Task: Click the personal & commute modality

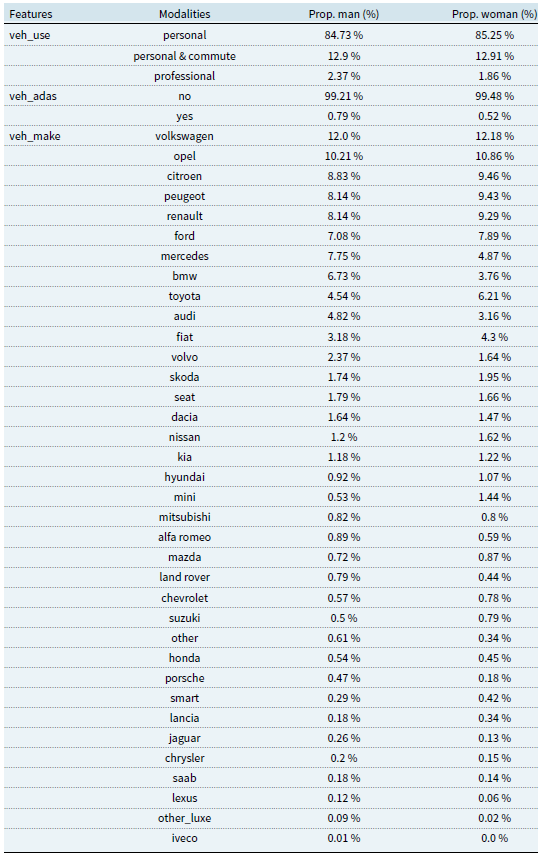Action: [184, 56]
